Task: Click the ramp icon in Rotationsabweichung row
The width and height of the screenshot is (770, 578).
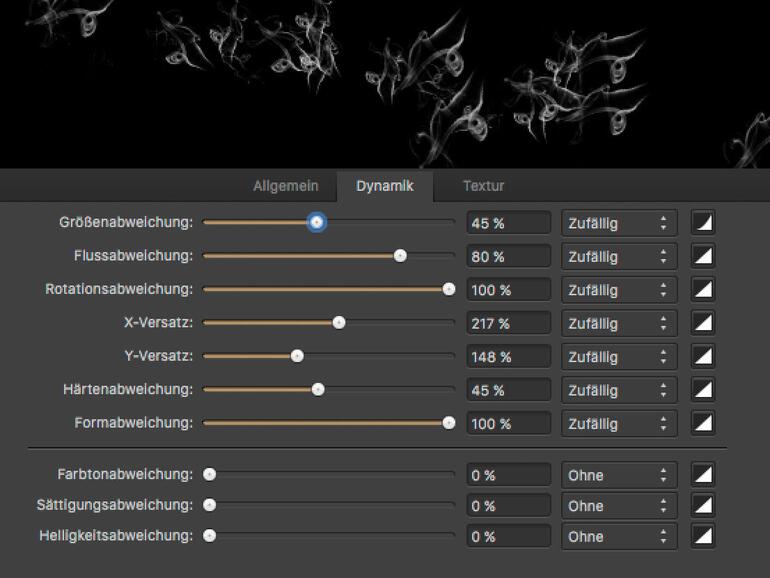Action: [703, 290]
